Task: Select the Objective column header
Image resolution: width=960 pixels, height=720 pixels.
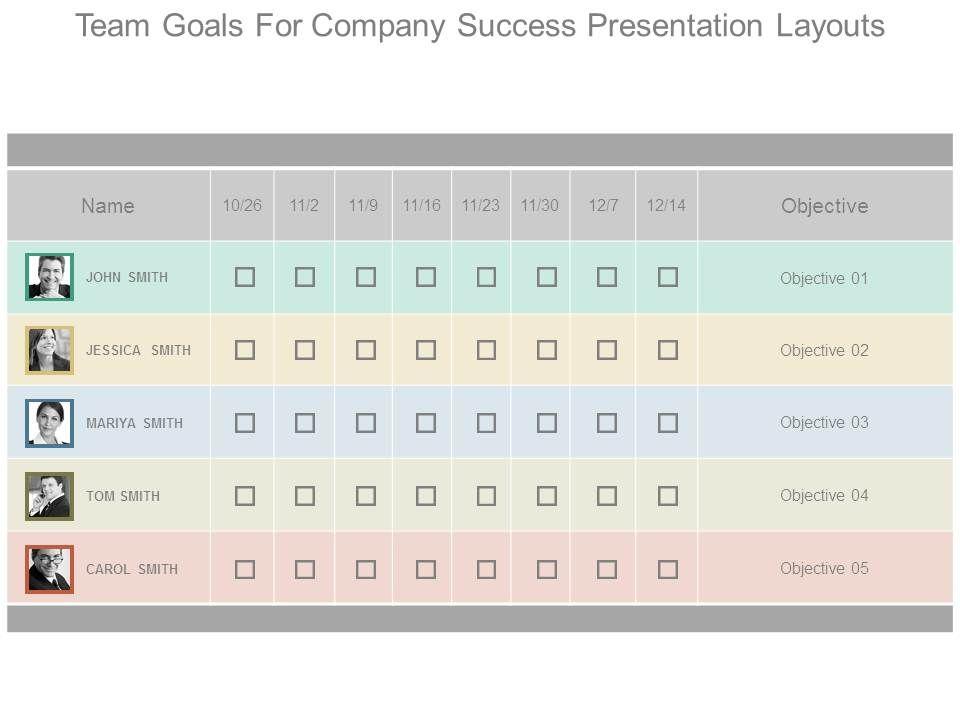Action: pyautogui.click(x=824, y=206)
